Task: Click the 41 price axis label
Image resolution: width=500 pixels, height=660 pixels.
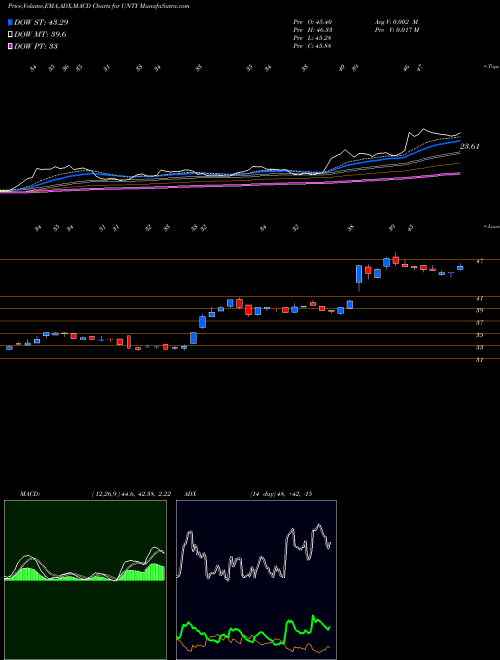Action: tap(479, 298)
